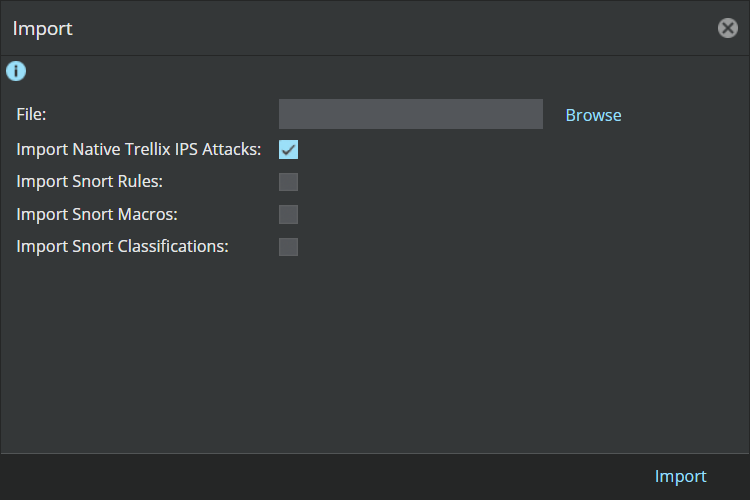Click the Import dialog title text
This screenshot has width=750, height=500.
43,29
